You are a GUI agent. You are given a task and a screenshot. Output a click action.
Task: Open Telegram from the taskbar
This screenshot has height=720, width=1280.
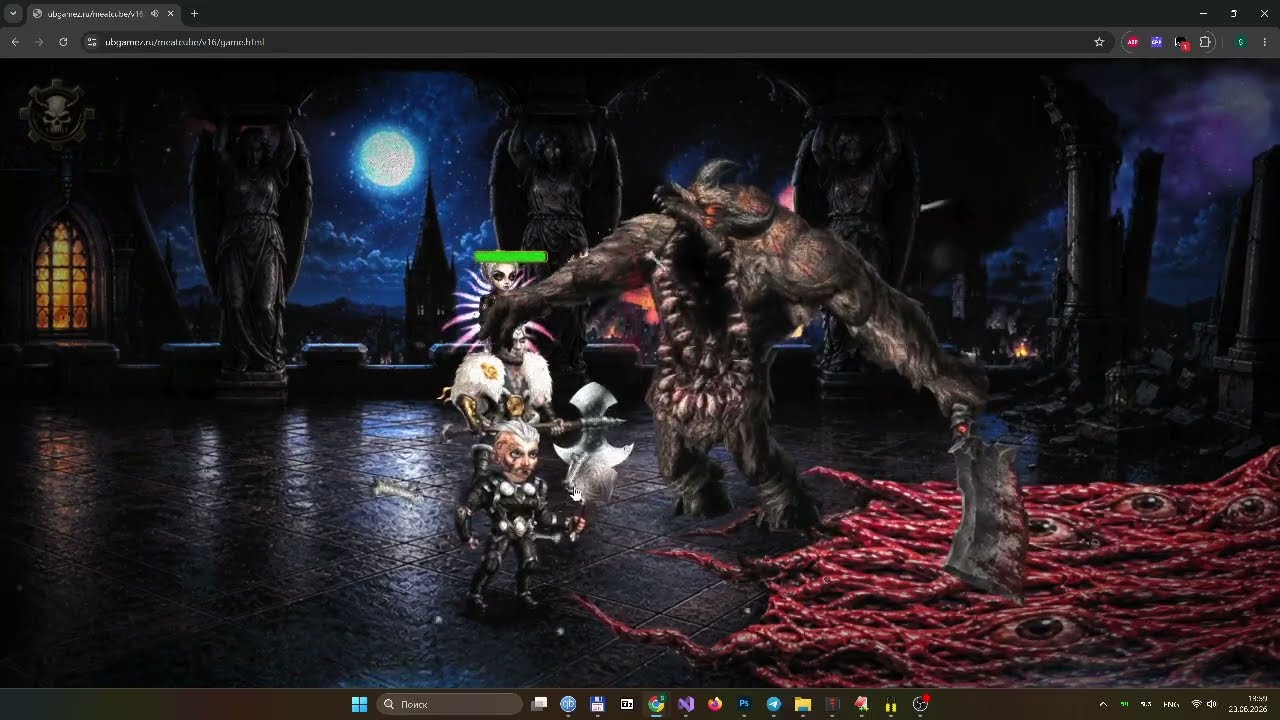tap(773, 704)
